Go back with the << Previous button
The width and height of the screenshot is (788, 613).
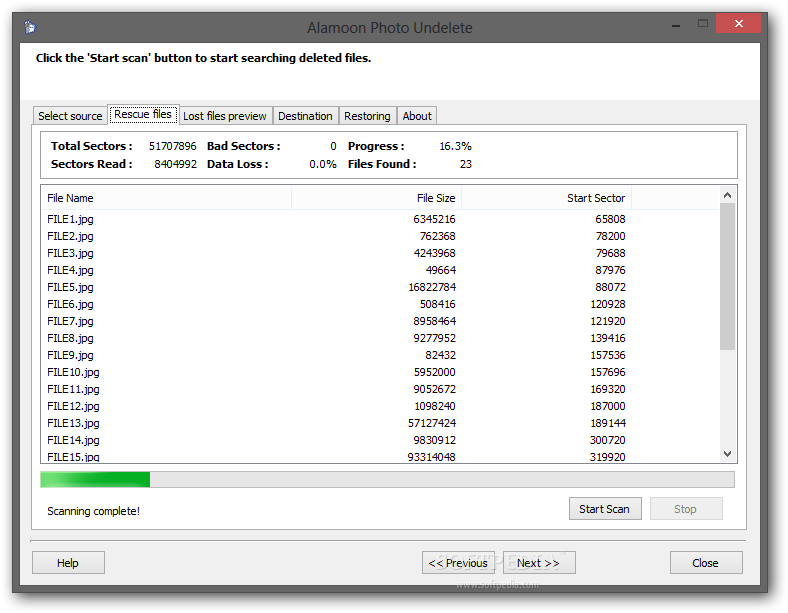[x=458, y=563]
